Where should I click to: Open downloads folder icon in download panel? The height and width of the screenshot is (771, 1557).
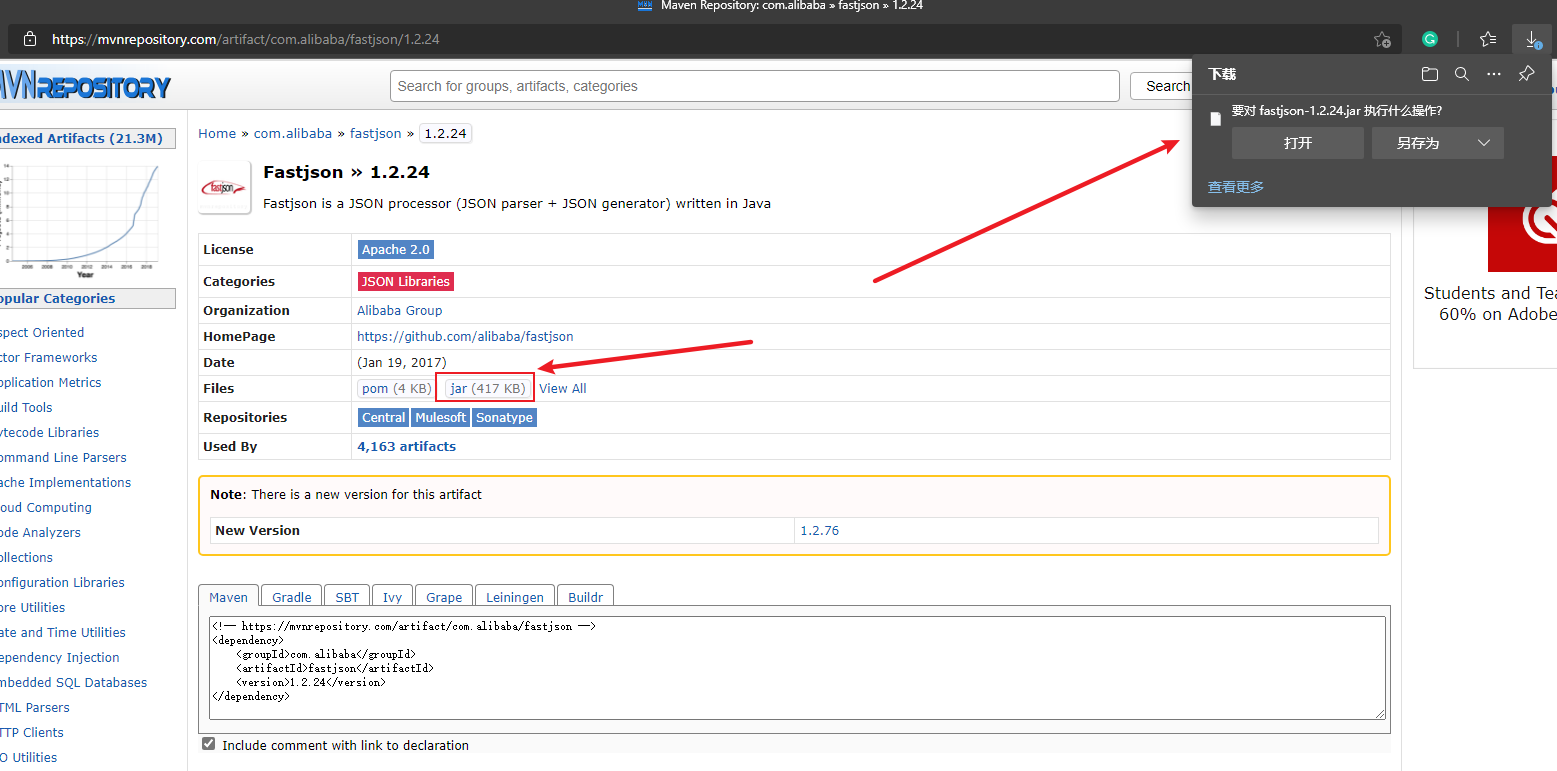[1430, 74]
